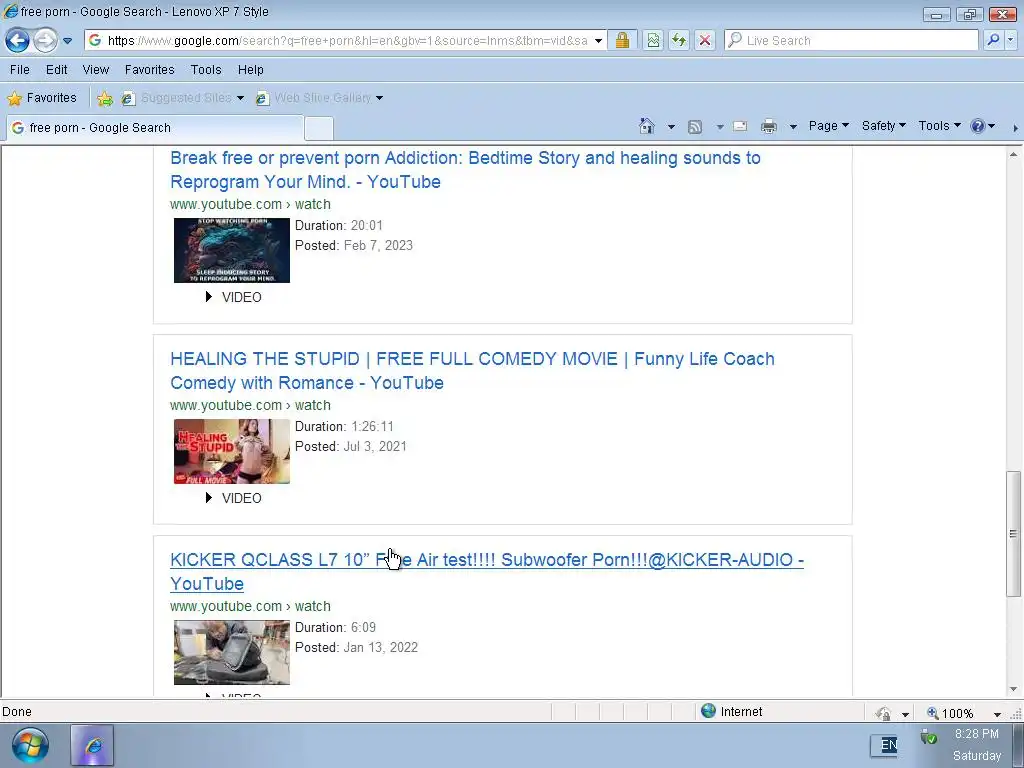Viewport: 1024px width, 768px height.
Task: Expand the command bar overflow chevron
Action: (1016, 127)
